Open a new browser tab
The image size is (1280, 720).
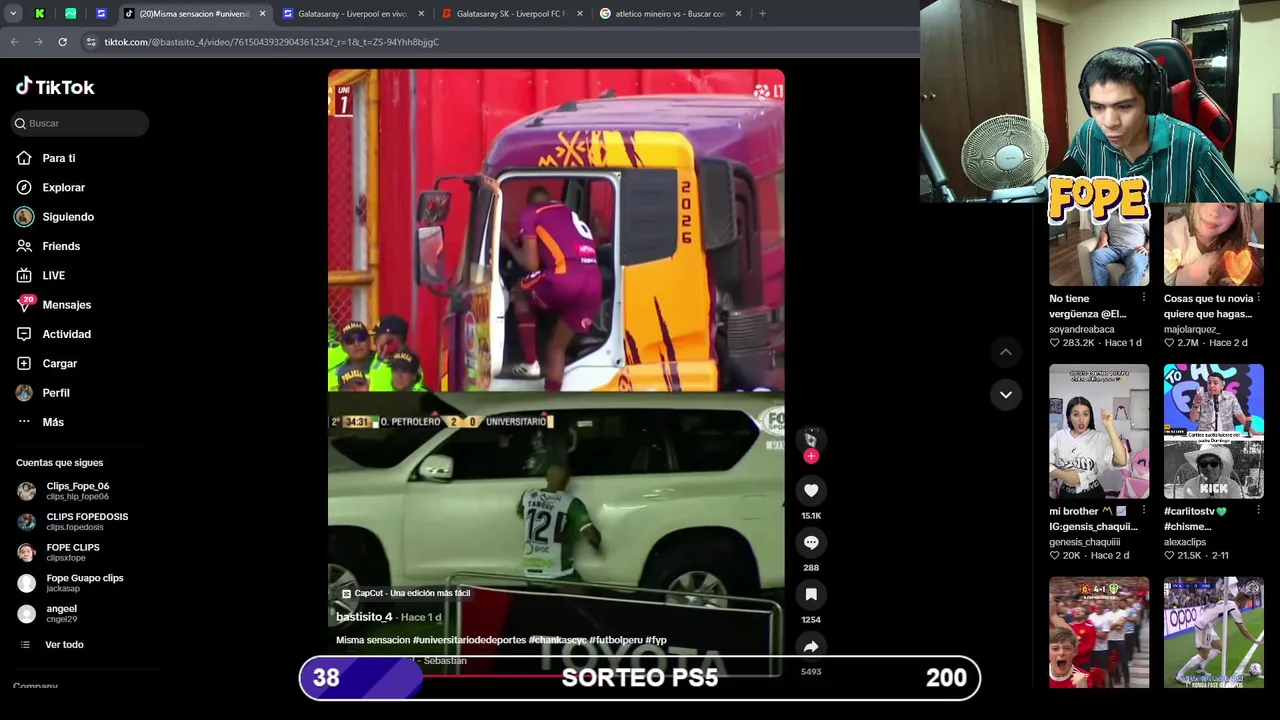(x=762, y=14)
